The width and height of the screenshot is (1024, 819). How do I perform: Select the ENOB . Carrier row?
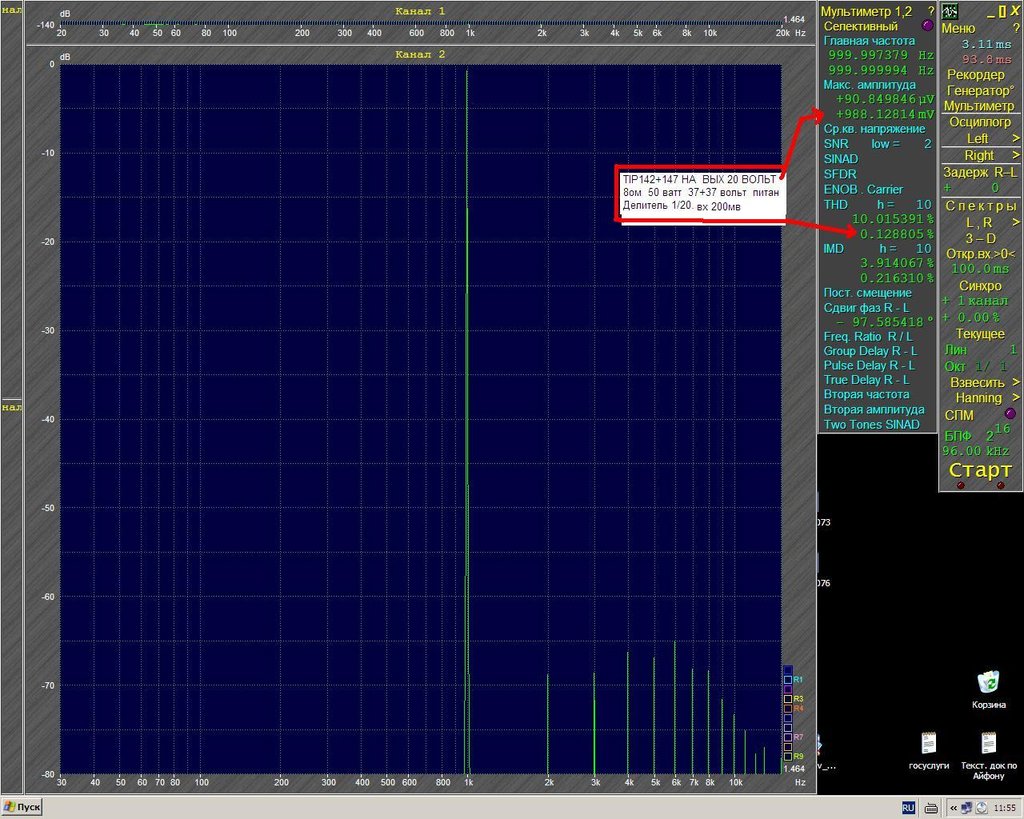click(x=863, y=189)
